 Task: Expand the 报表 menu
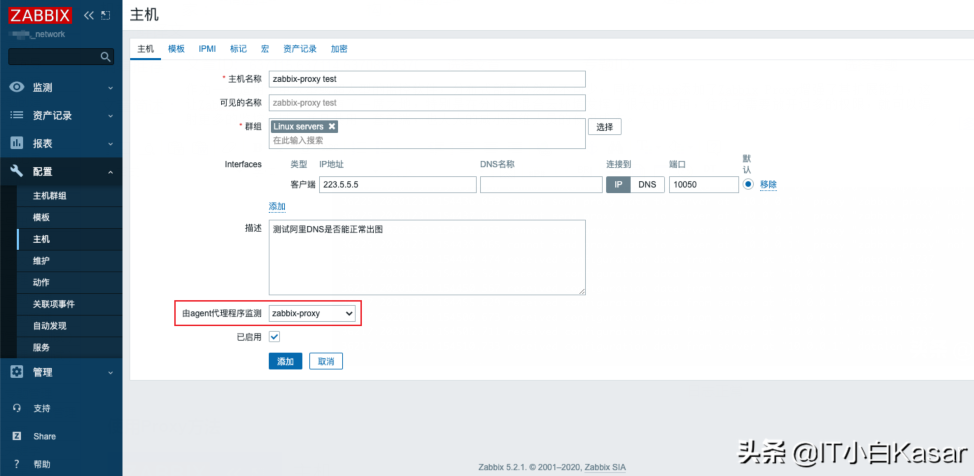click(x=111, y=144)
